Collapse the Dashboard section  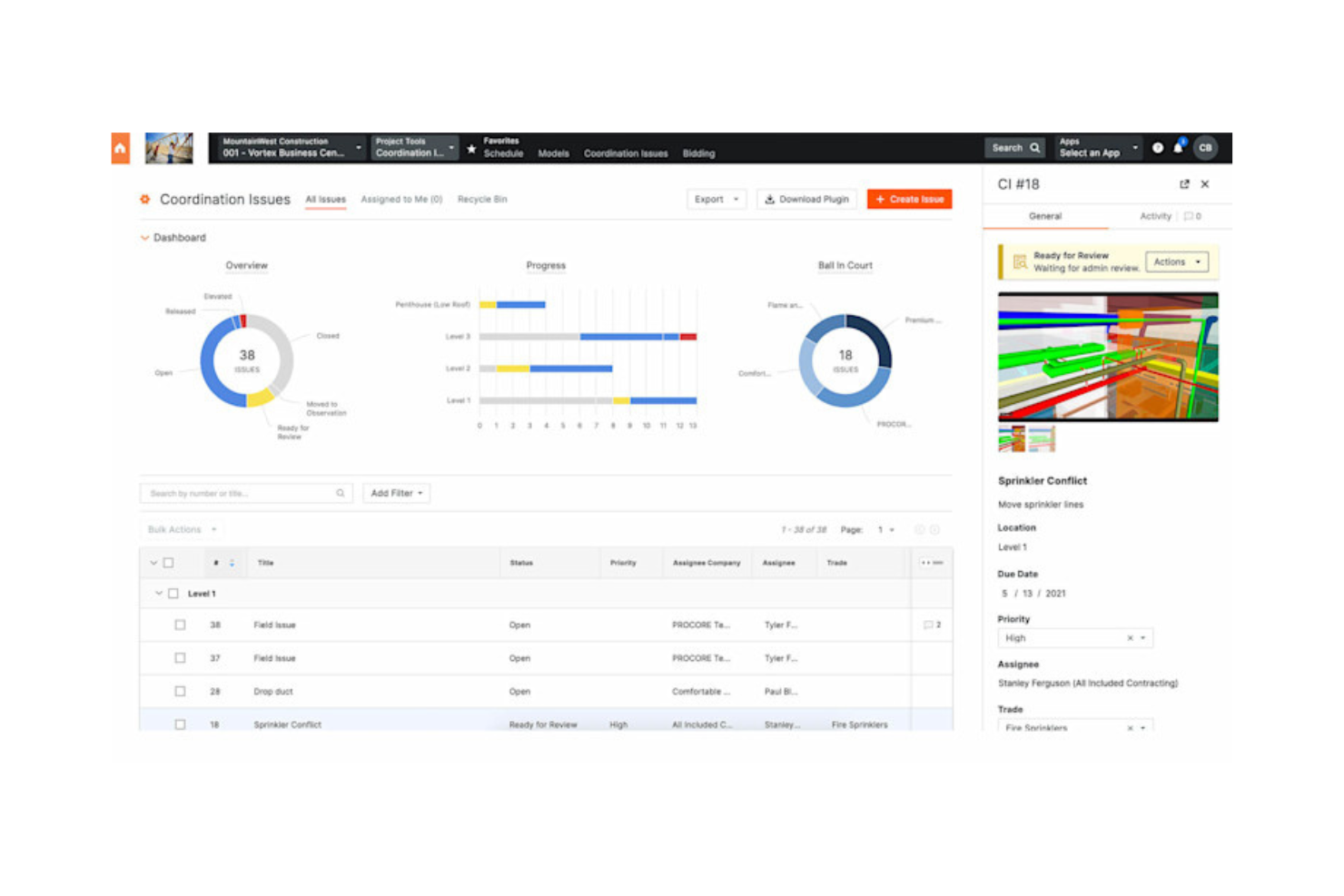point(144,238)
